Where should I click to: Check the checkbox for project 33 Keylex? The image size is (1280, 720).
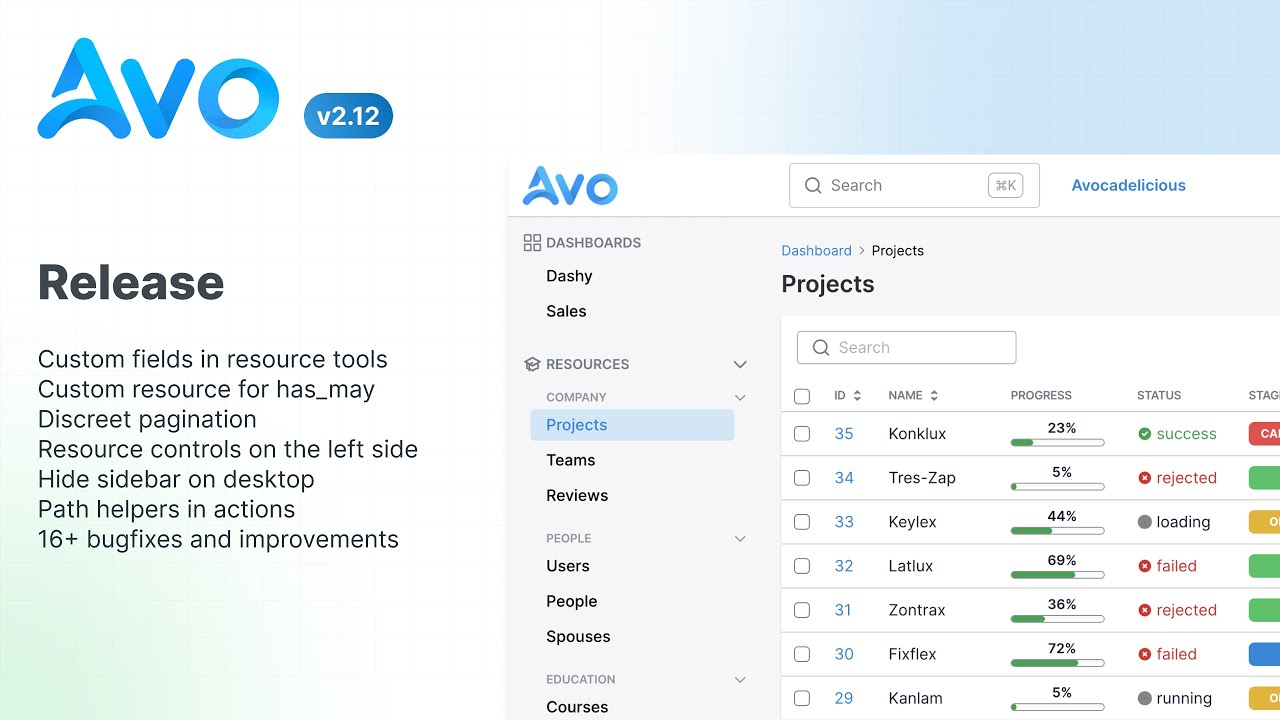pyautogui.click(x=802, y=522)
